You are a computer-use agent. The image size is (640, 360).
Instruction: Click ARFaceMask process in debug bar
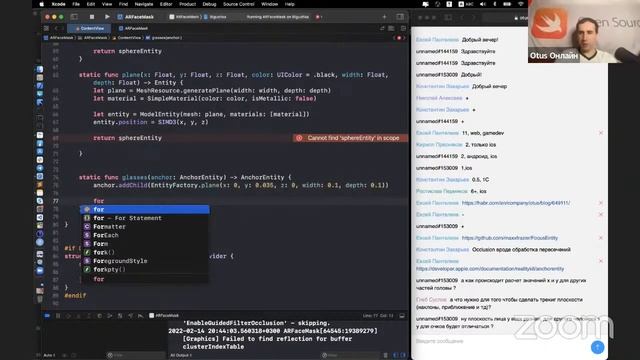pos(164,316)
